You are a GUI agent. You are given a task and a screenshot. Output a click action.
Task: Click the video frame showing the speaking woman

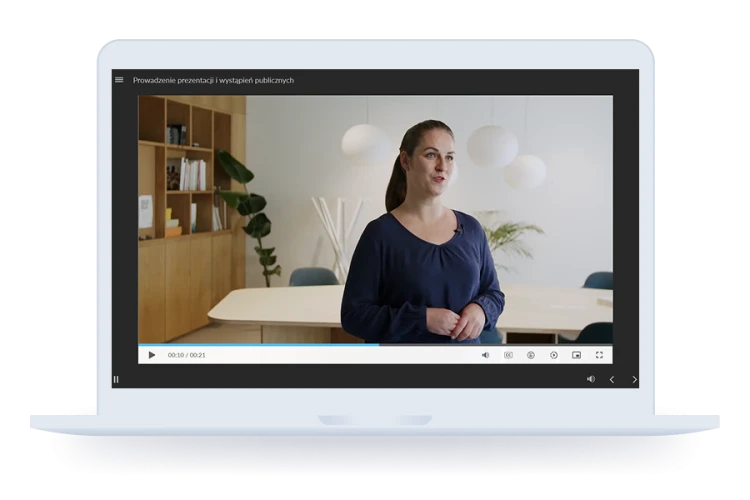tap(375, 220)
